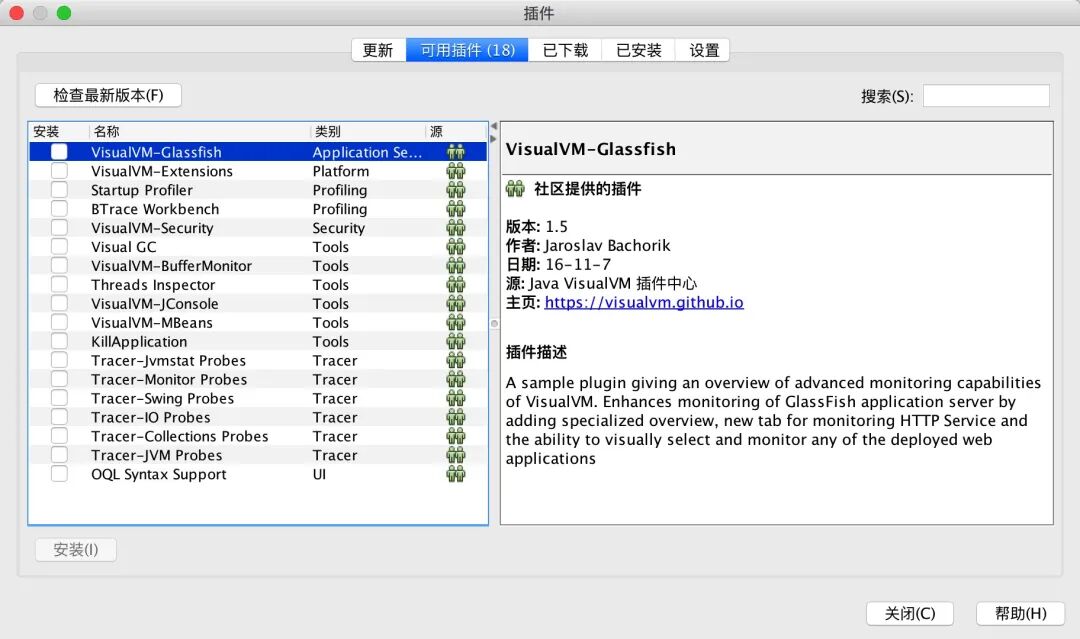Click the community icon beside 社区提供的插件
This screenshot has height=639, width=1080.
515,189
